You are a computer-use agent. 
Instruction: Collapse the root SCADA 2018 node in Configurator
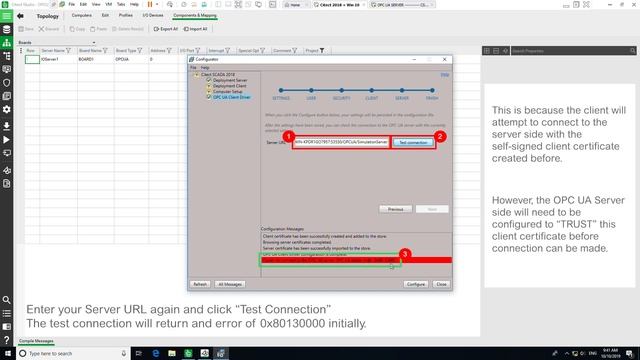pos(196,75)
